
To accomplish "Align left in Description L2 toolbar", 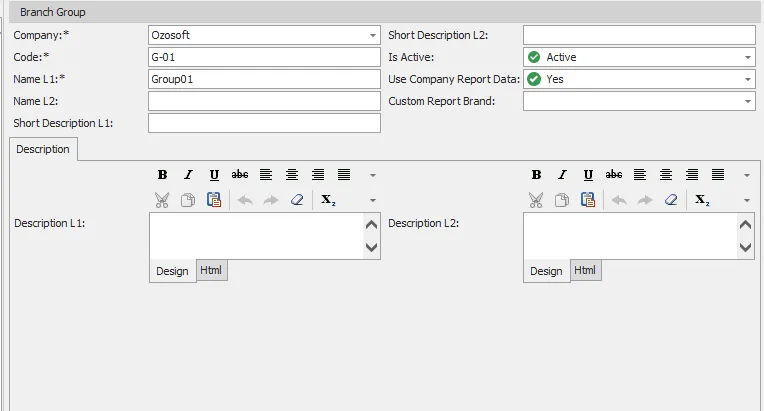I will 640,174.
